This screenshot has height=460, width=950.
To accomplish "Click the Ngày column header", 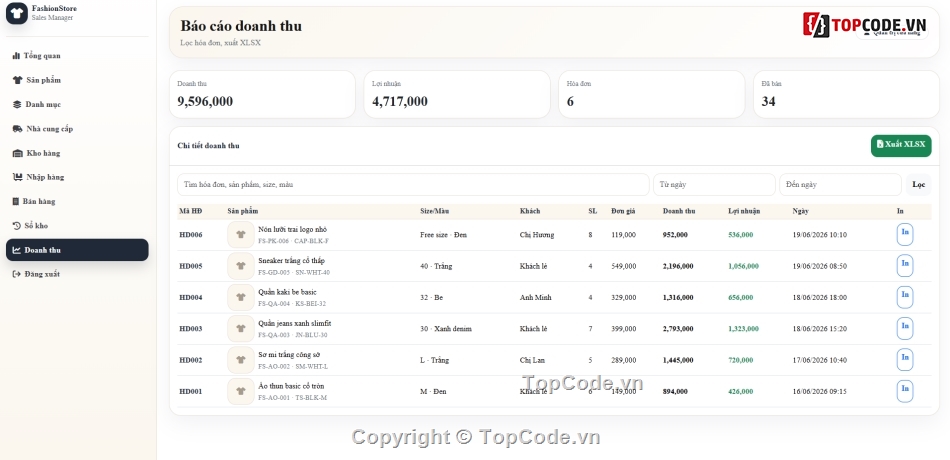I will 800,211.
